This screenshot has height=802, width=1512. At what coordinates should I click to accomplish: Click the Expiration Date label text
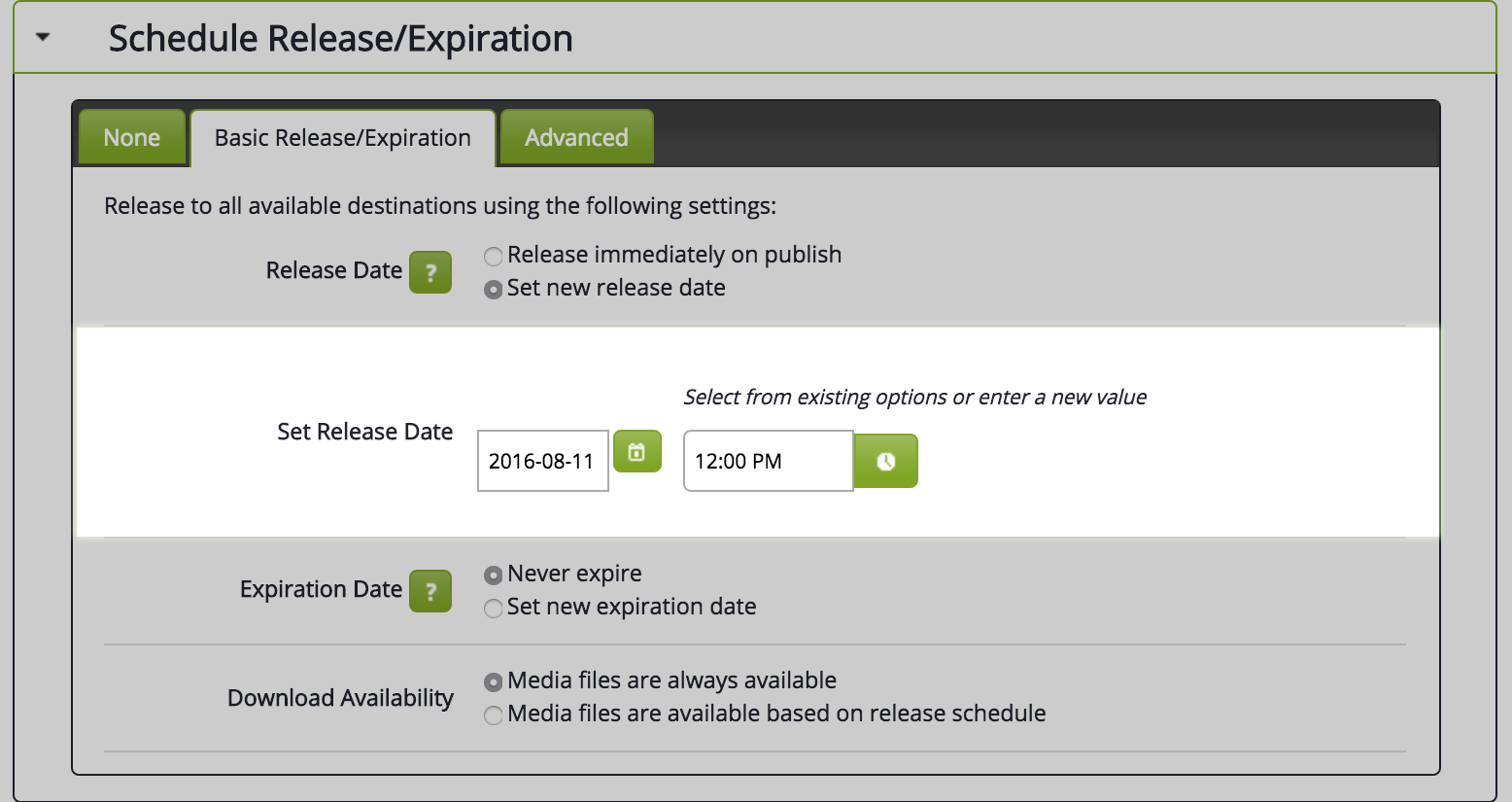[x=321, y=589]
